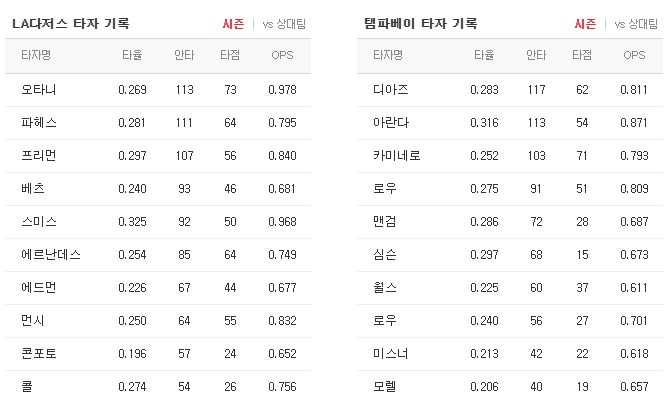Screen dimensions: 666x406
Task: Select the 오타니 batter row
Action: (158, 90)
